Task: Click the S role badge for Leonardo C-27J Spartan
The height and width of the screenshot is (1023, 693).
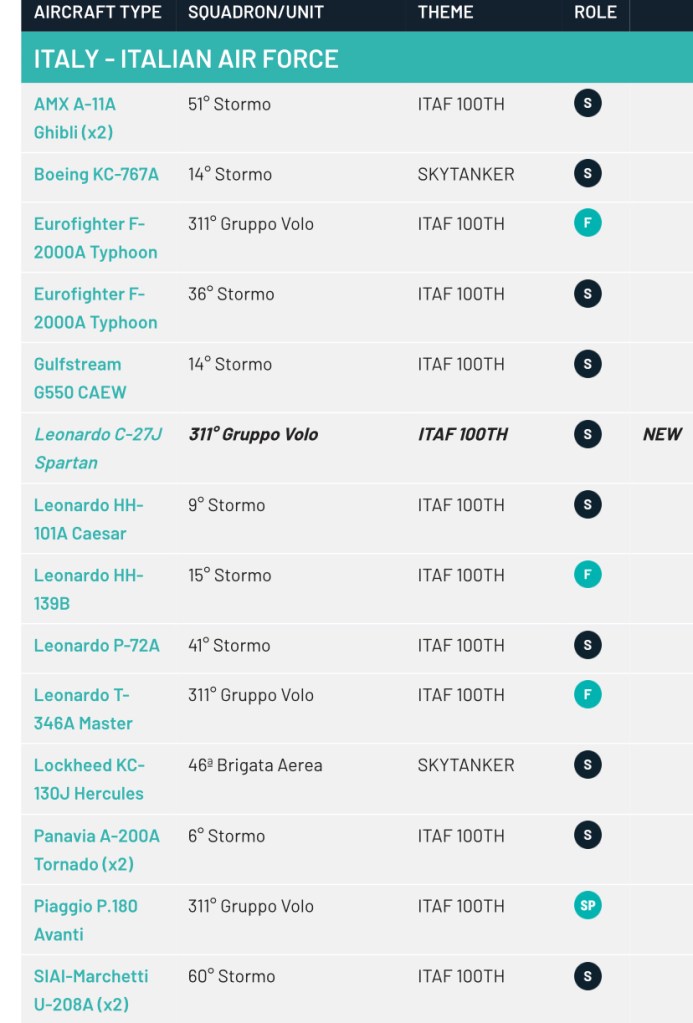Action: pyautogui.click(x=587, y=434)
